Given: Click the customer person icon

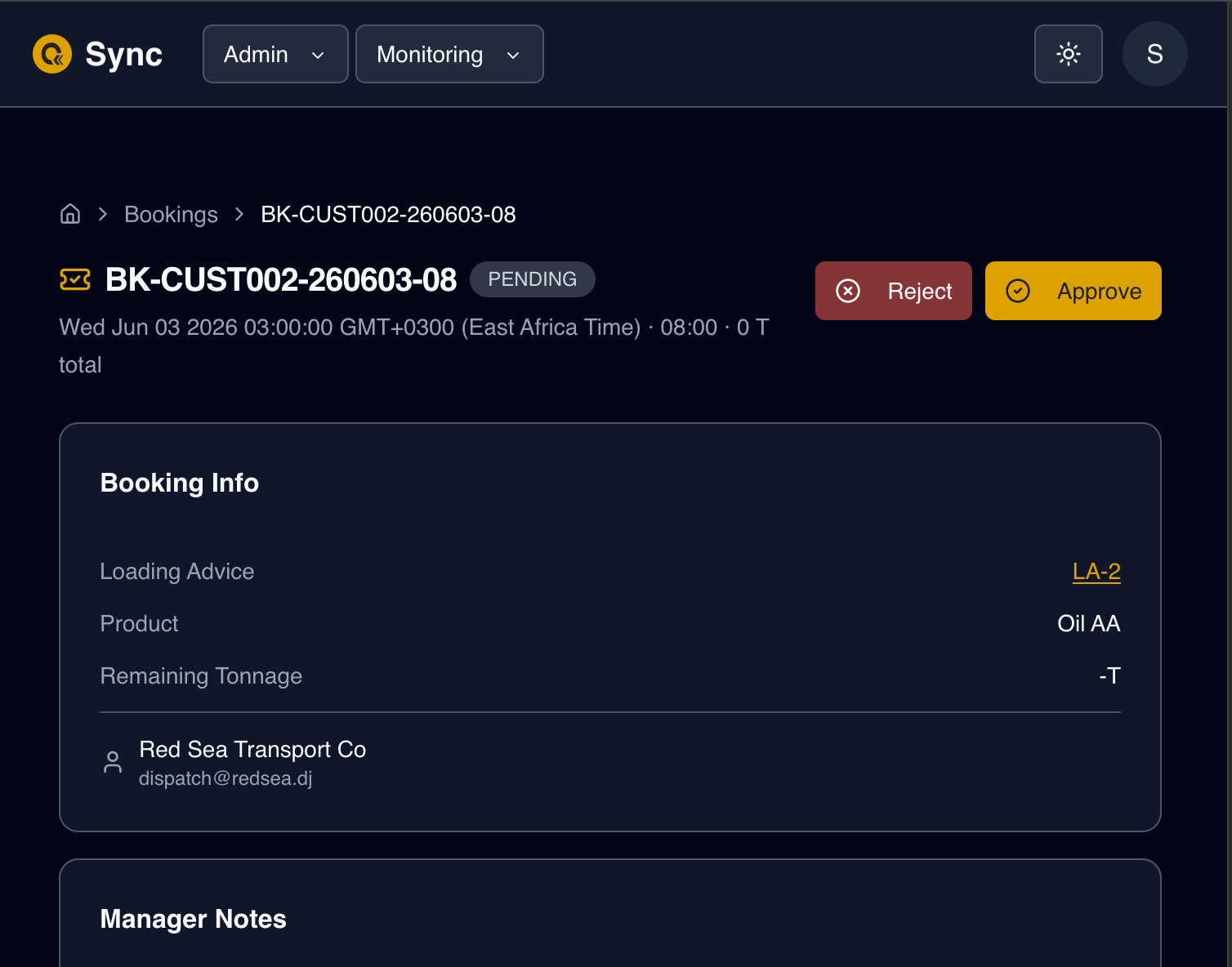Looking at the screenshot, I should tap(113, 762).
